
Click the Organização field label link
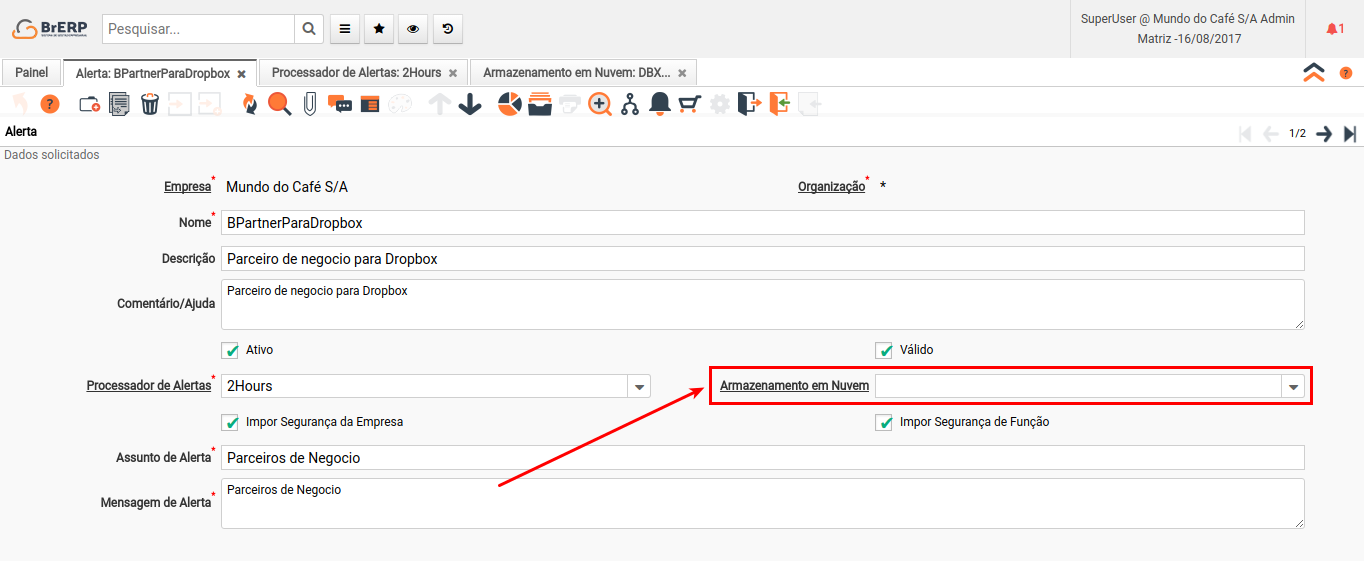(x=831, y=187)
